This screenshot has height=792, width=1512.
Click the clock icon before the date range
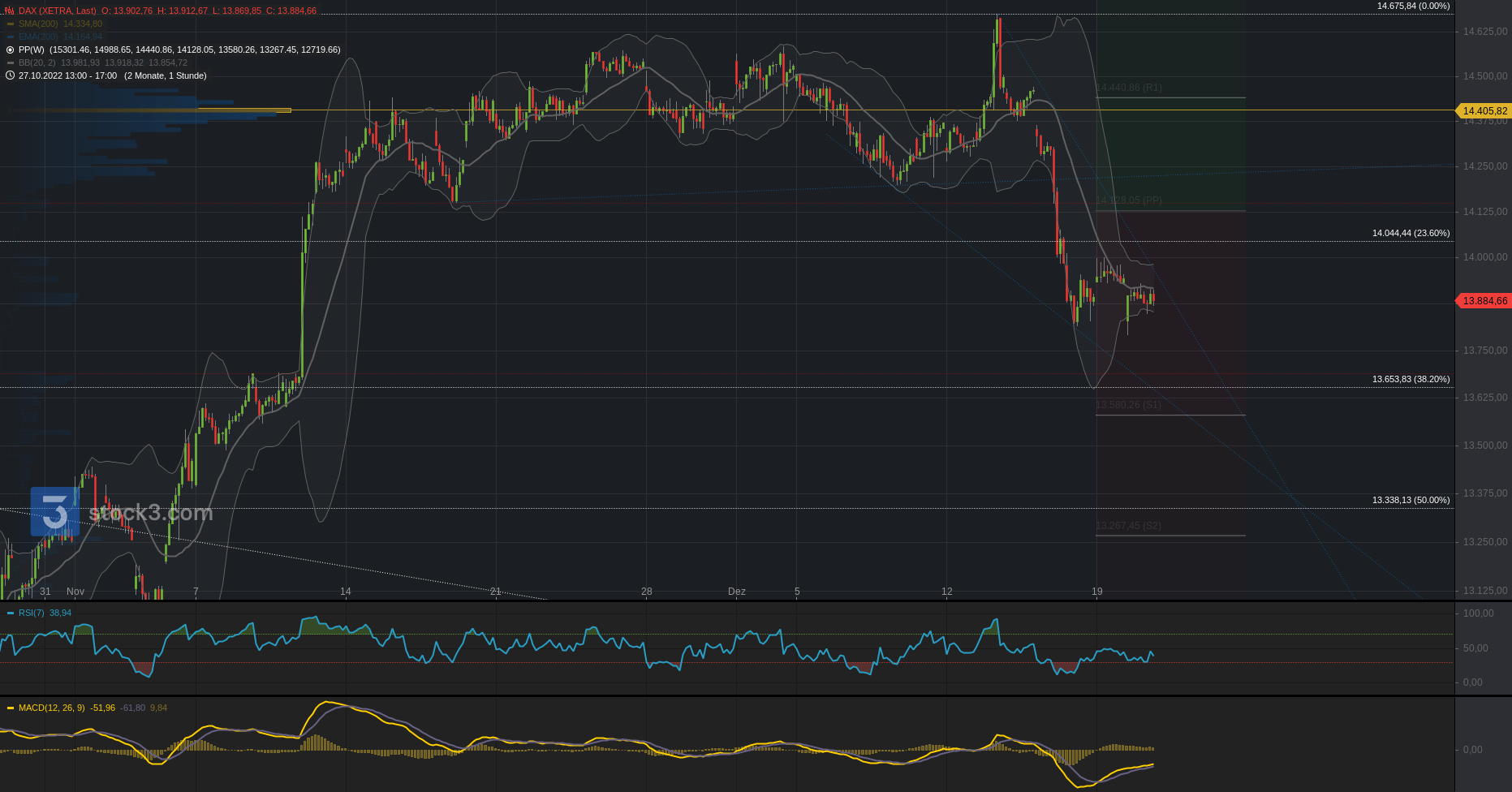[x=10, y=75]
